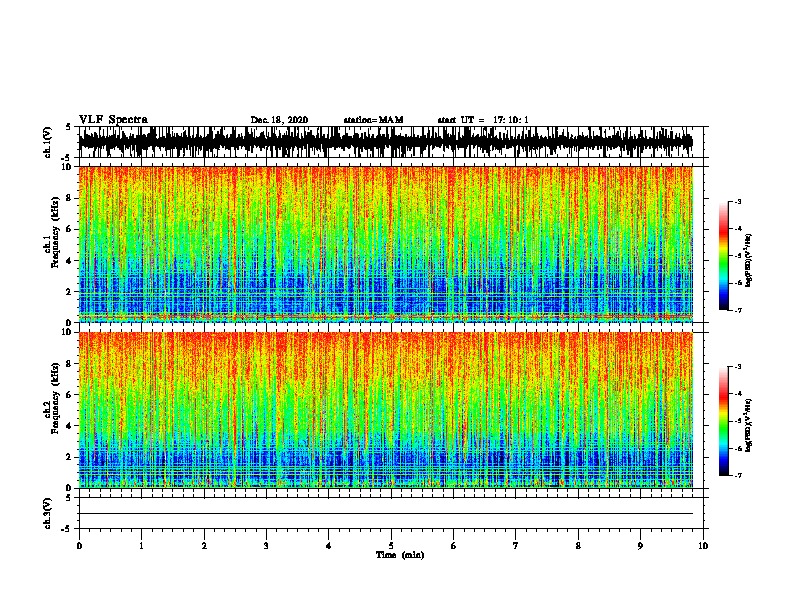Click the "5" voltage tick on ch.3(V) axis
The height and width of the screenshot is (612, 792).
(69, 497)
